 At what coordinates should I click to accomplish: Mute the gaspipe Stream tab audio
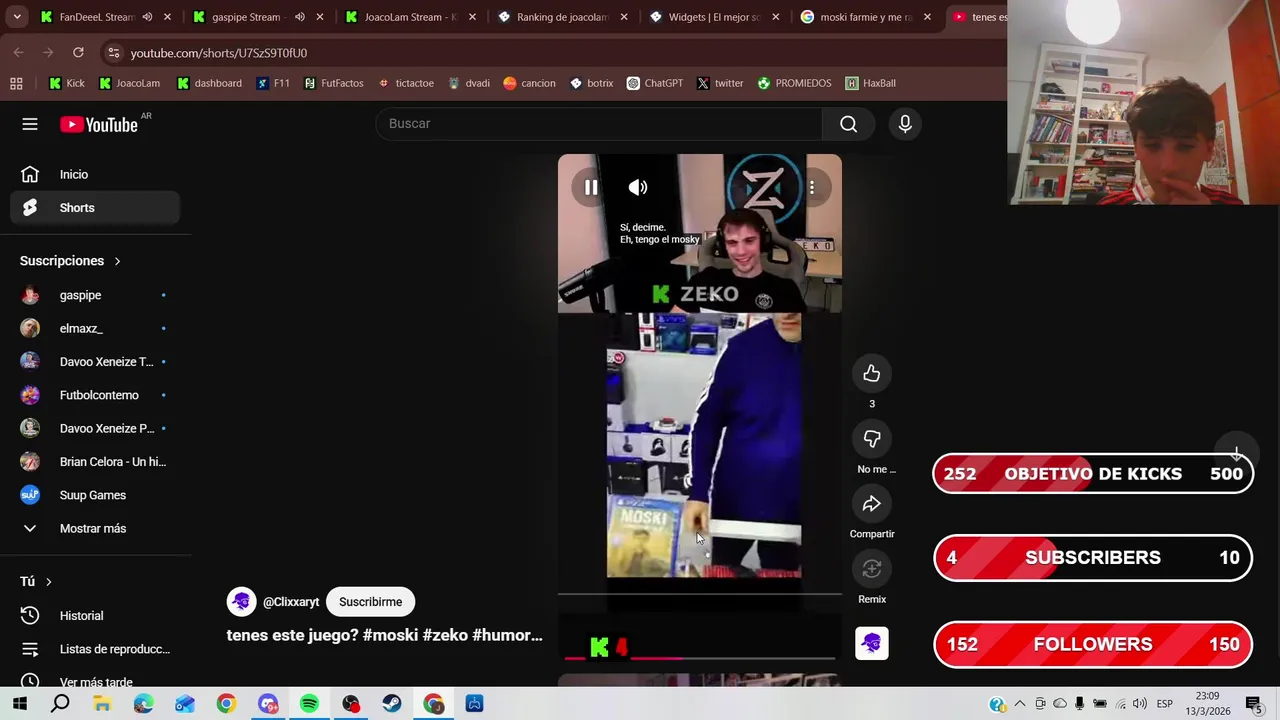[x=299, y=17]
